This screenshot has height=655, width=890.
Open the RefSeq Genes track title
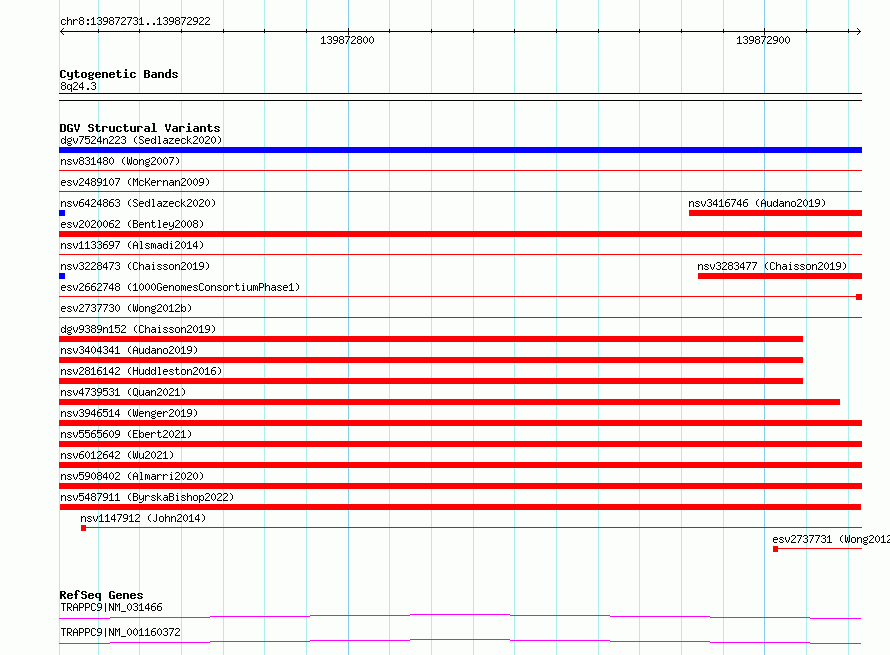101,595
